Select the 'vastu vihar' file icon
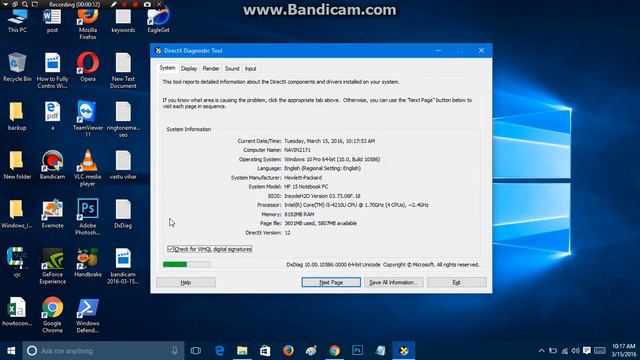Image resolution: width=640 pixels, height=360 pixels. point(123,165)
